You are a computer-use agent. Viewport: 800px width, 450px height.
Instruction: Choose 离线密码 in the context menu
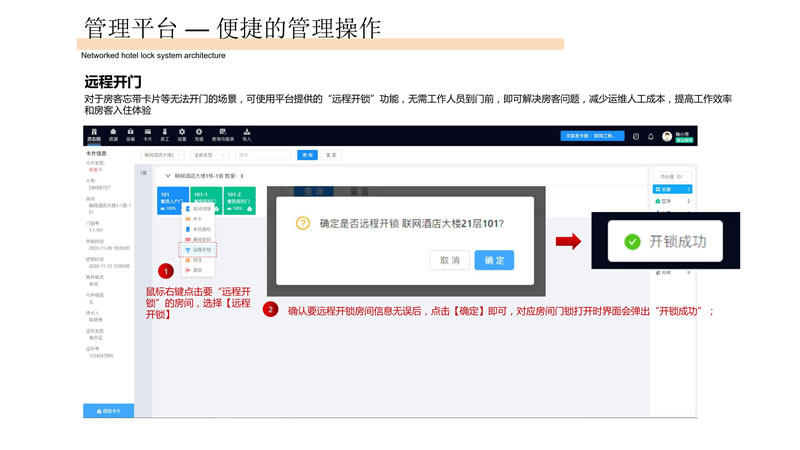(198, 239)
